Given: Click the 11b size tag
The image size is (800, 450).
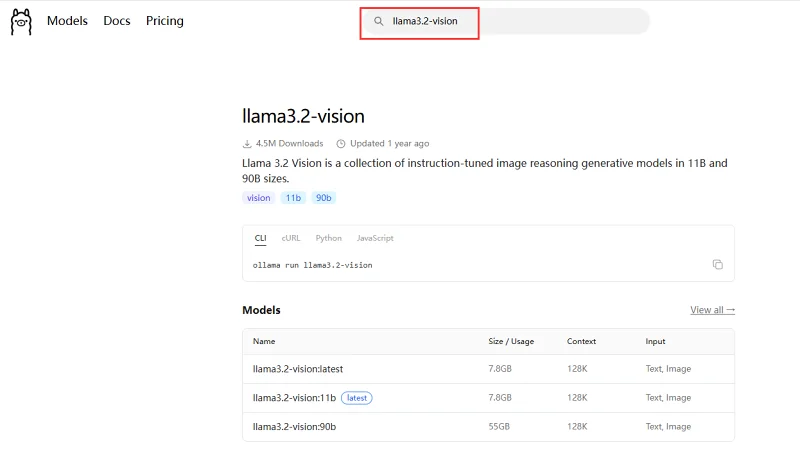Looking at the screenshot, I should point(293,198).
